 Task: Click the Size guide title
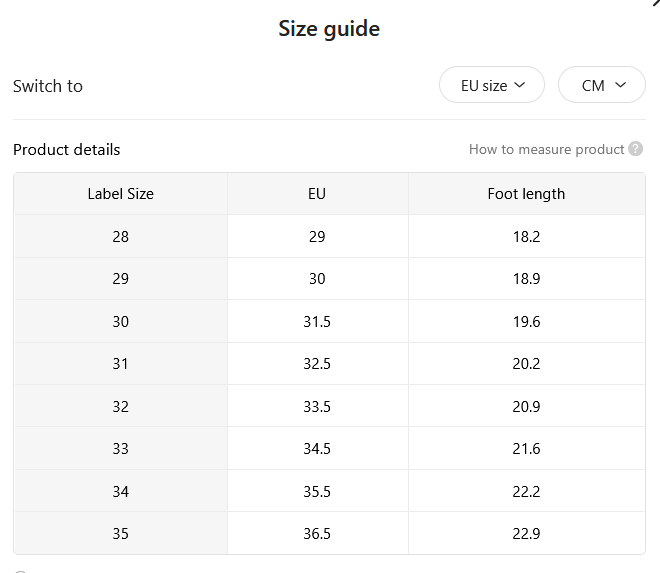tap(329, 29)
